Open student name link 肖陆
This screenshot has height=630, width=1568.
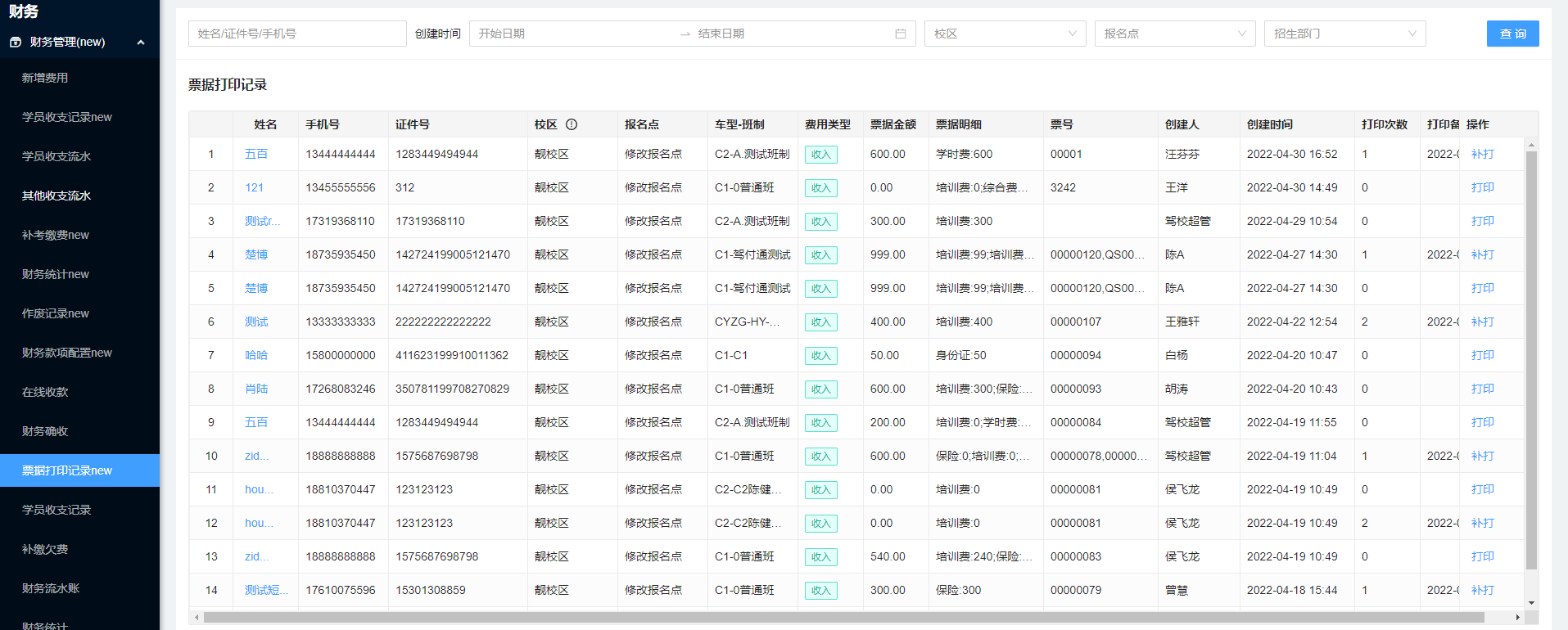[x=256, y=389]
